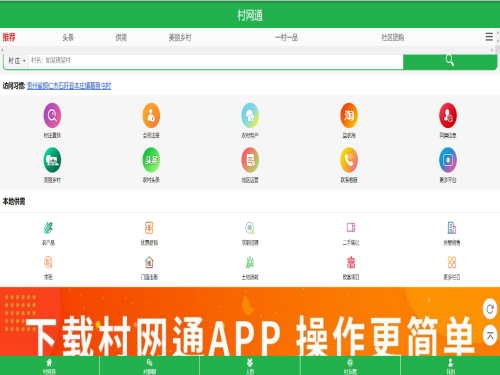Click the 村网通 header title
The width and height of the screenshot is (500, 375).
250,15
